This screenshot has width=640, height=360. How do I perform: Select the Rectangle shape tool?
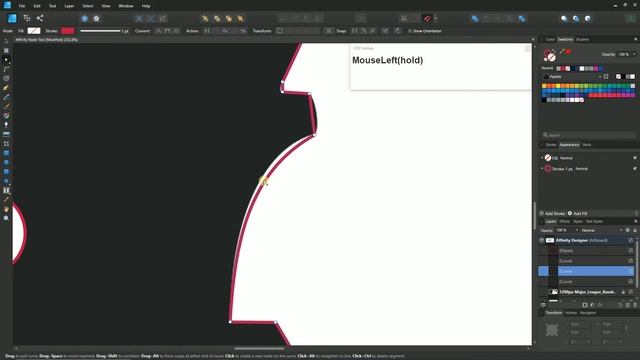point(6,153)
